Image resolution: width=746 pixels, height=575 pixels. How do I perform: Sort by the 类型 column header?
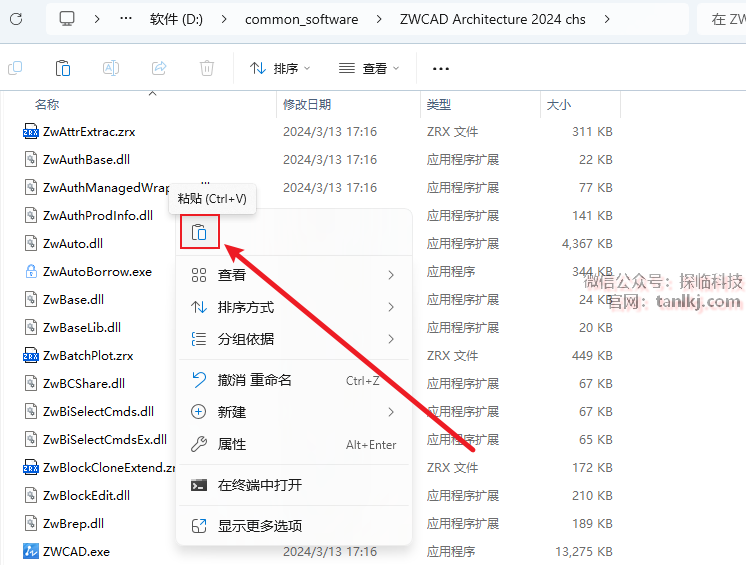[x=439, y=105]
